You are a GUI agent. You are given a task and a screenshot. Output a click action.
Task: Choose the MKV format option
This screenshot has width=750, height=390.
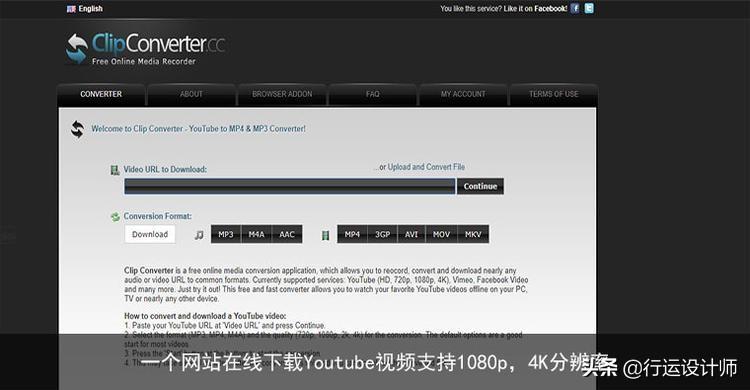473,234
